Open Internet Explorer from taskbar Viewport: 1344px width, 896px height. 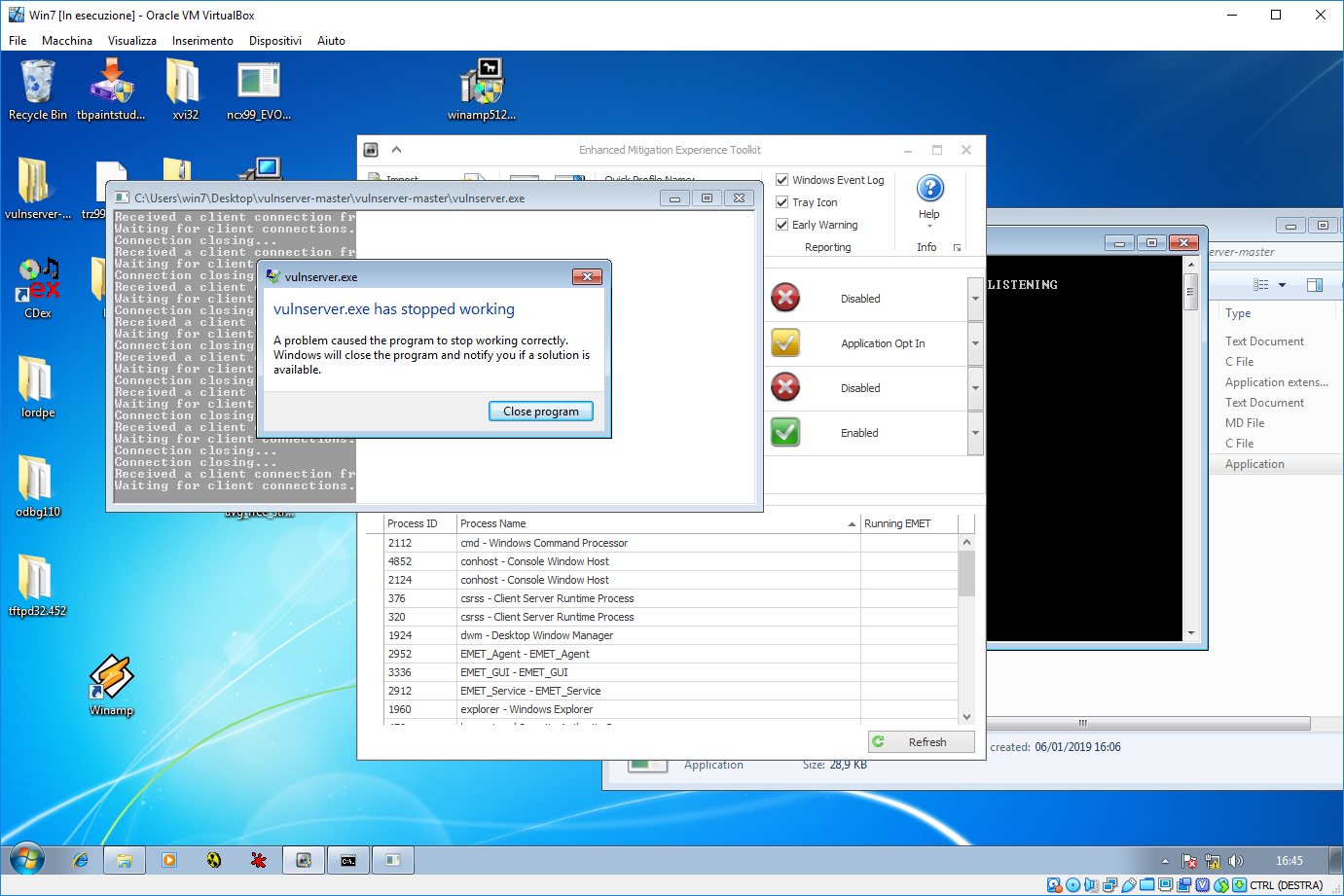(81, 860)
